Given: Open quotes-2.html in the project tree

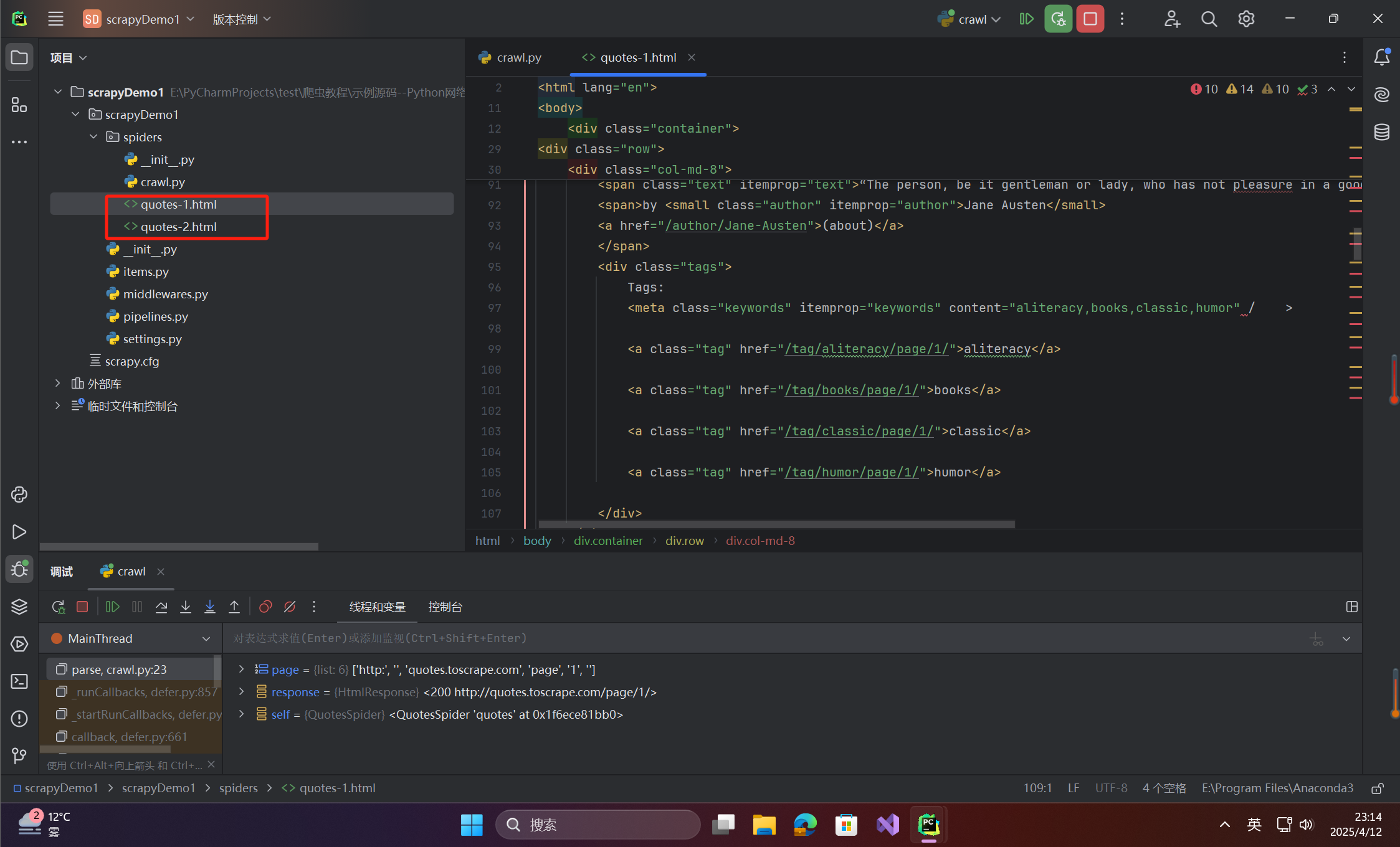Looking at the screenshot, I should (x=178, y=227).
